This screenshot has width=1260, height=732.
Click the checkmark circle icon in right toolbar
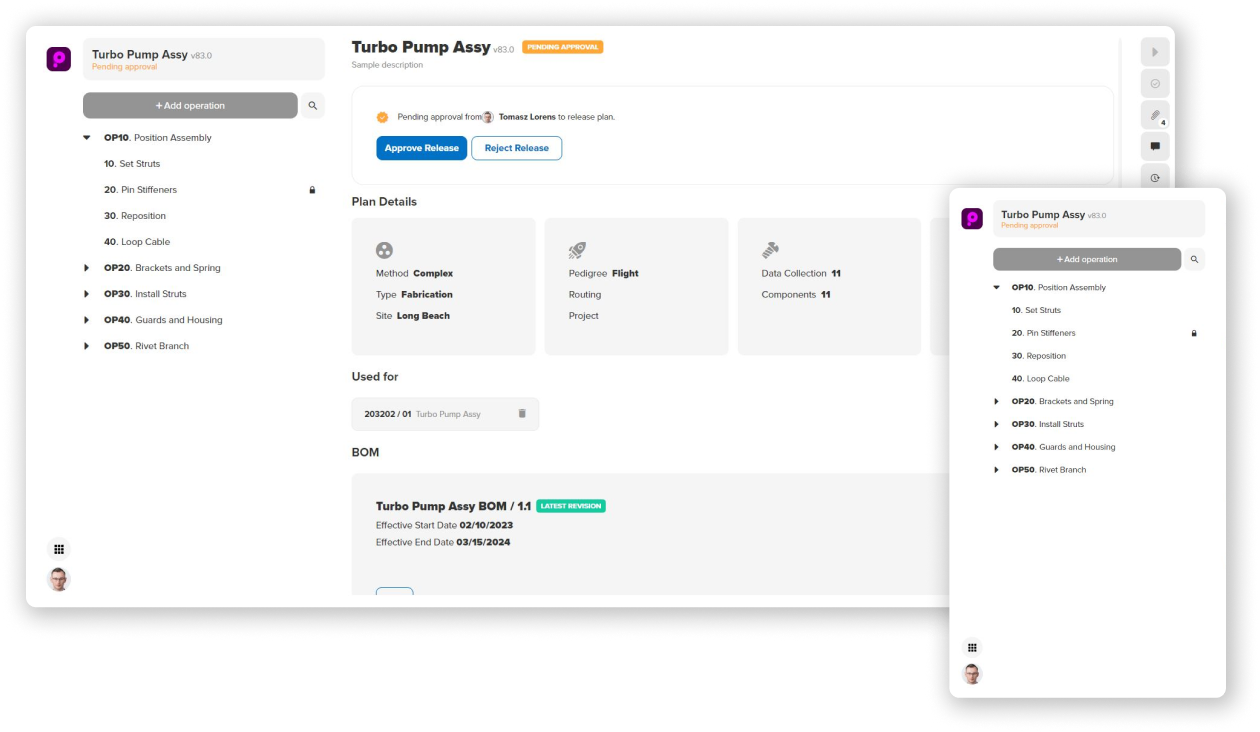(1155, 84)
